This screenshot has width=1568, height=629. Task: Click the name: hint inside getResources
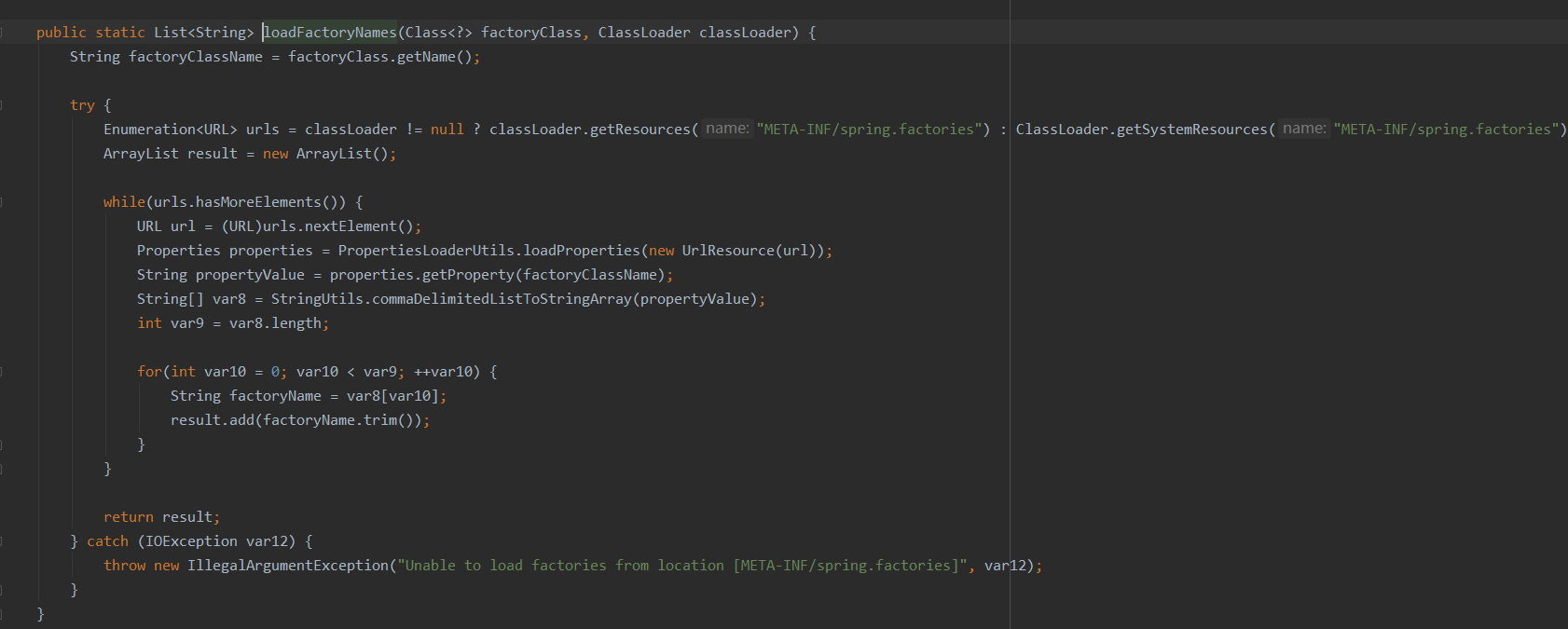[727, 129]
